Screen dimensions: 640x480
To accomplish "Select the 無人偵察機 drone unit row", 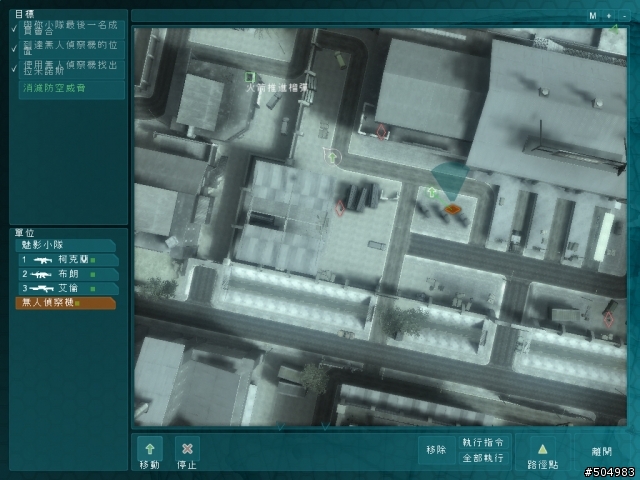I will pos(66,303).
